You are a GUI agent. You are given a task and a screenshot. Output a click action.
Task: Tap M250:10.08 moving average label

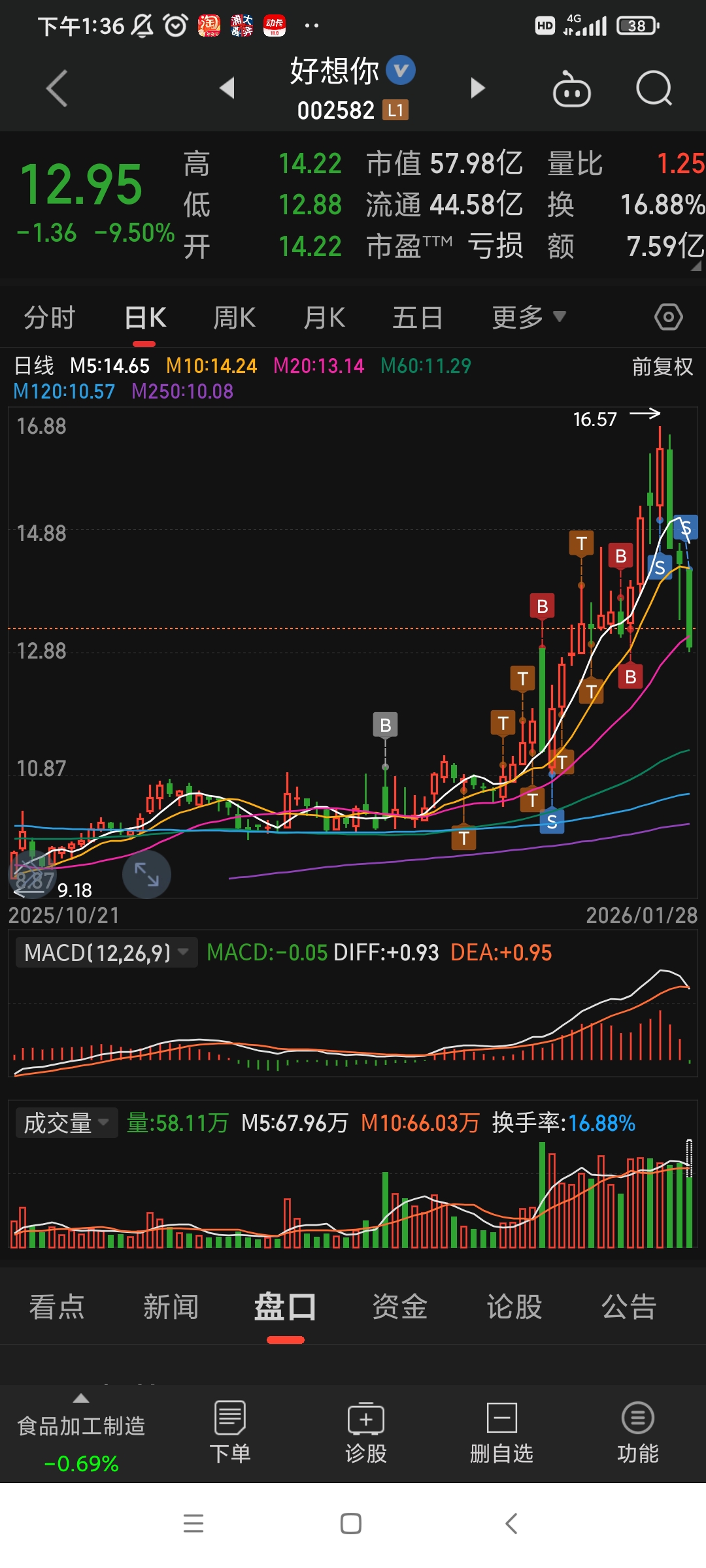coord(182,391)
